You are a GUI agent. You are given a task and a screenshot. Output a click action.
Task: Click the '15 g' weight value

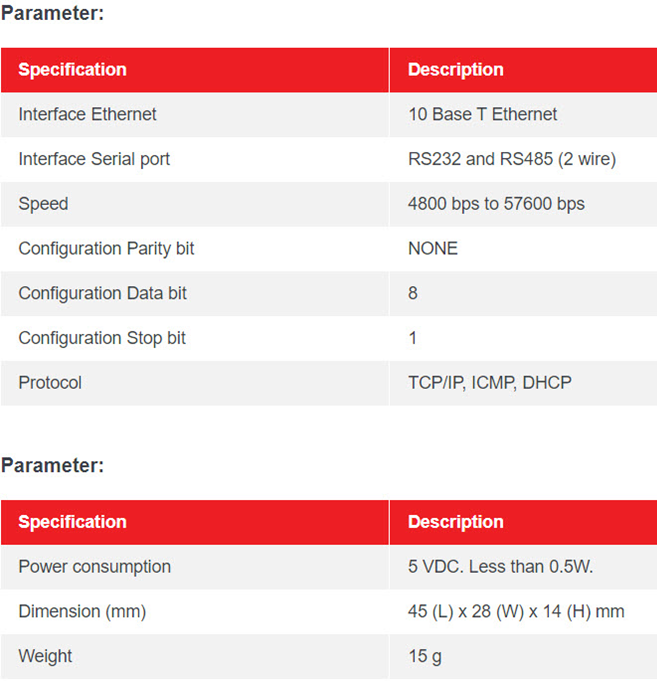pos(425,656)
